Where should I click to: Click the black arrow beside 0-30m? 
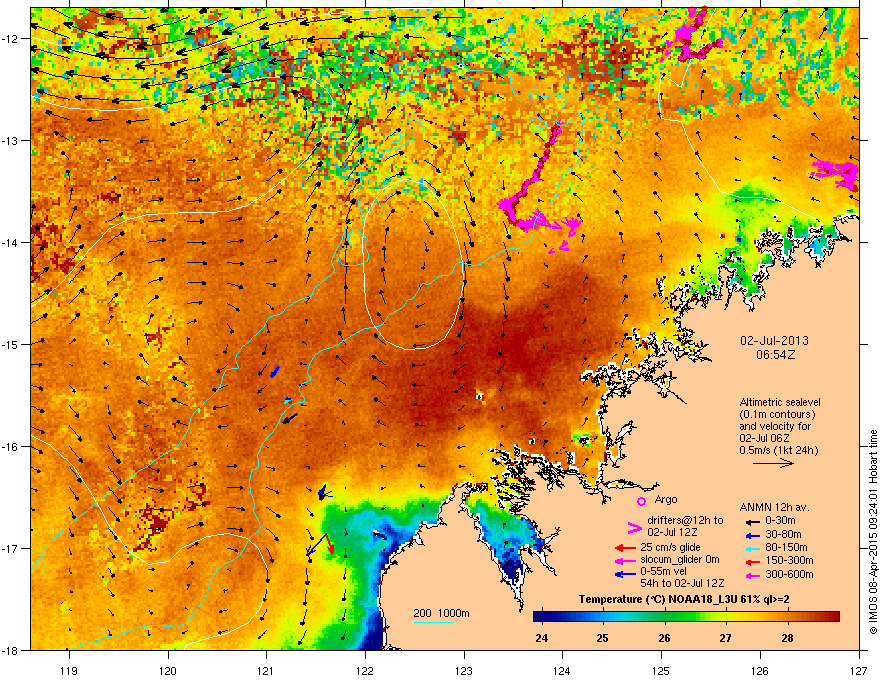(753, 521)
